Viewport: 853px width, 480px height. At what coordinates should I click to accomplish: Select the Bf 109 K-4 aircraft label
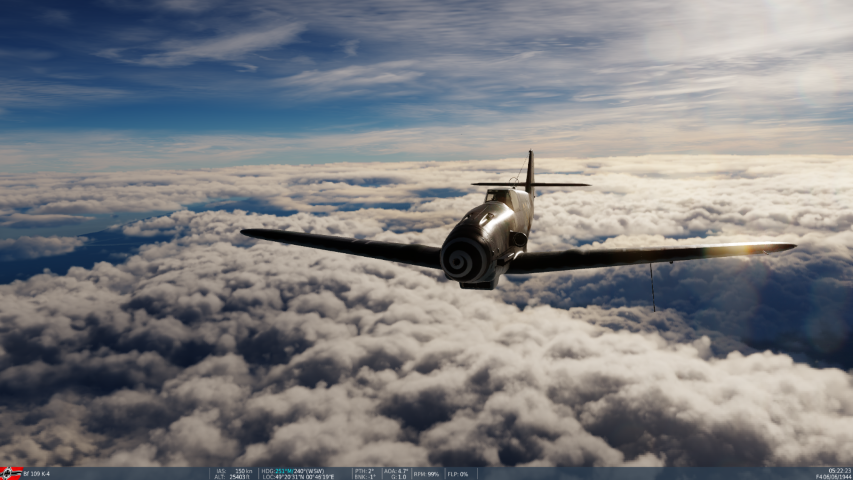point(37,473)
